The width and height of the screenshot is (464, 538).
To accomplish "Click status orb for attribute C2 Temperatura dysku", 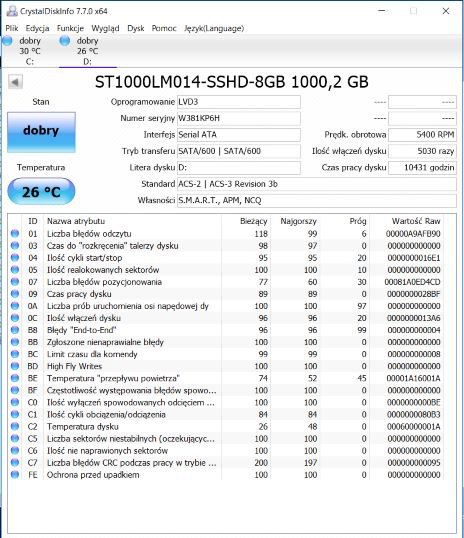I will (15, 426).
